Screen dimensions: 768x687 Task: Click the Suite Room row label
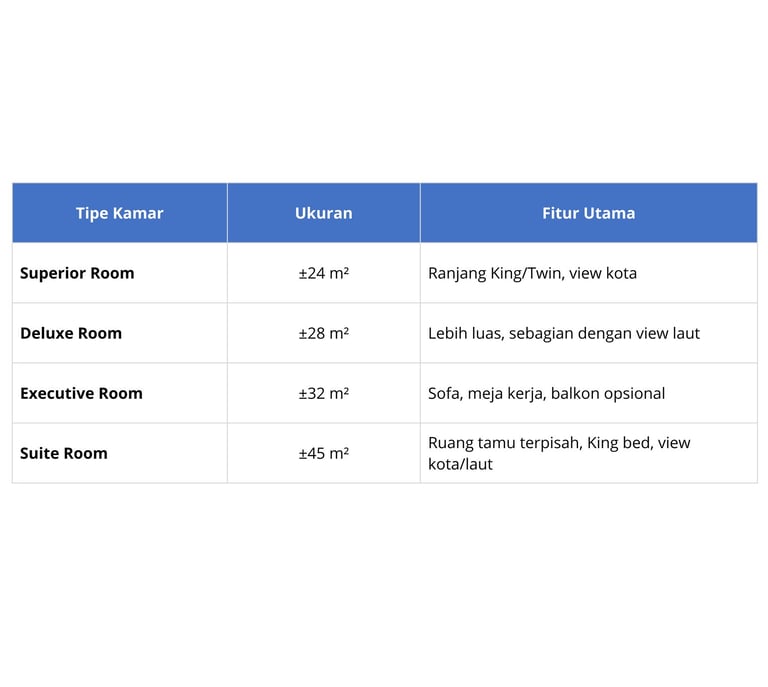[x=64, y=453]
